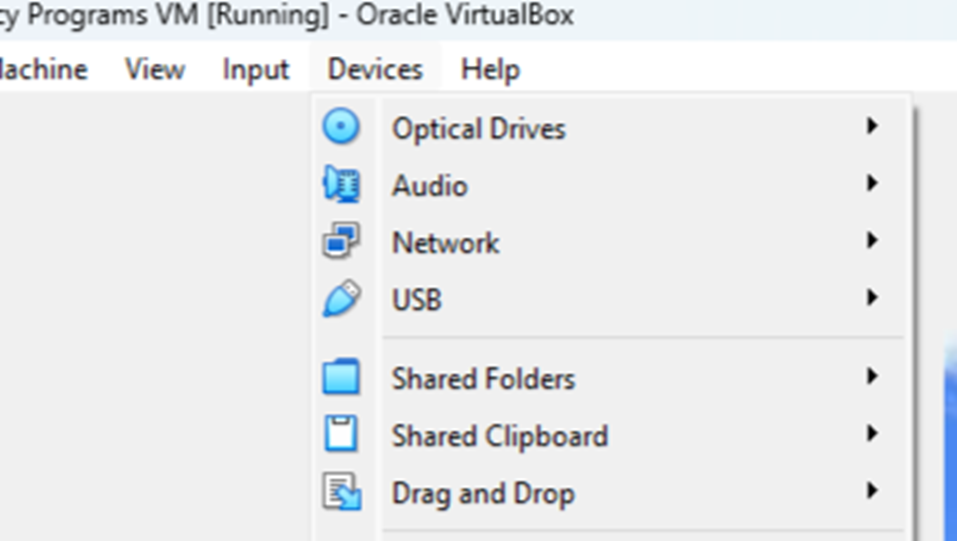Close the Devices menu from menu bar
This screenshot has height=541, width=957.
pyautogui.click(x=375, y=69)
